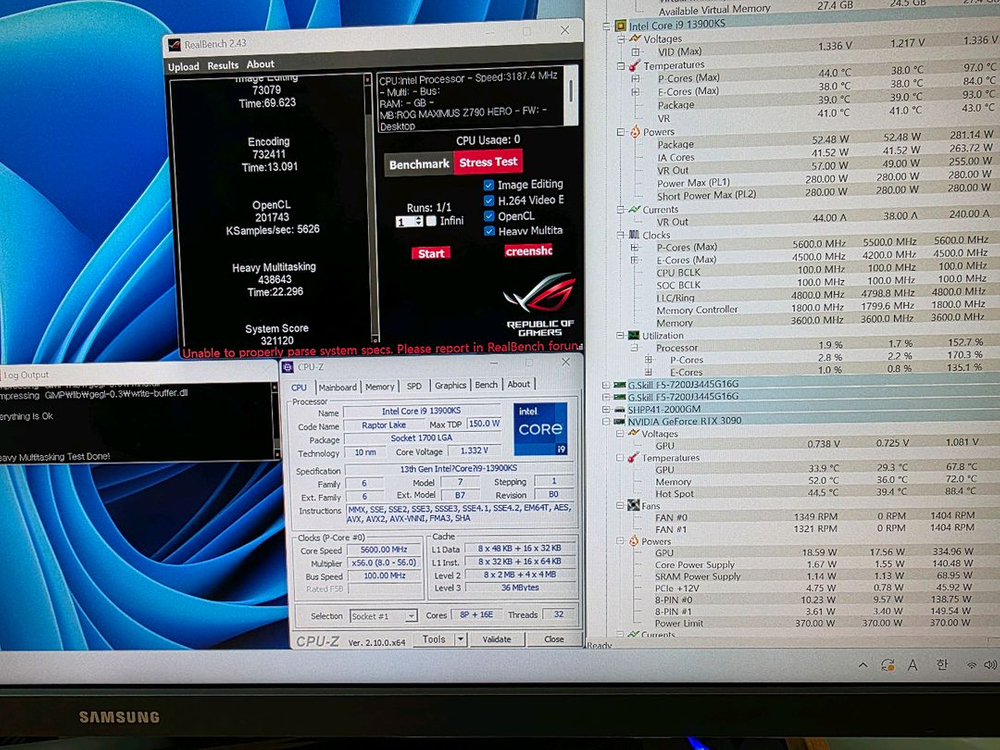Click the GPU Voltages lightning icon
Viewport: 1000px width, 750px height.
(633, 433)
